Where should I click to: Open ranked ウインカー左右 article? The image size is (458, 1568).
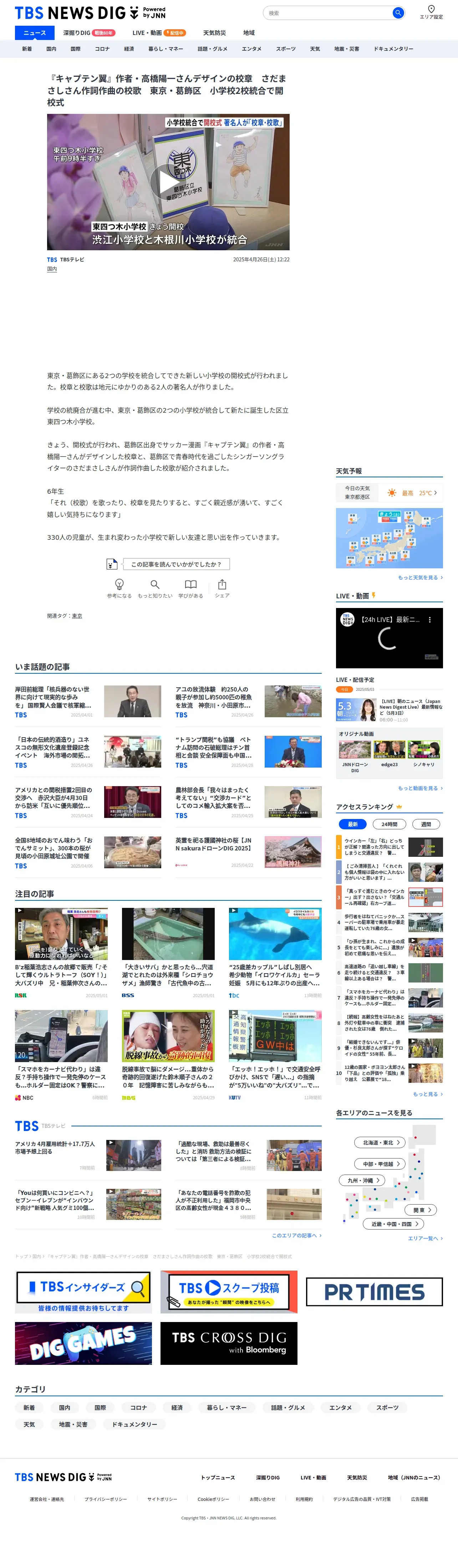[x=389, y=847]
